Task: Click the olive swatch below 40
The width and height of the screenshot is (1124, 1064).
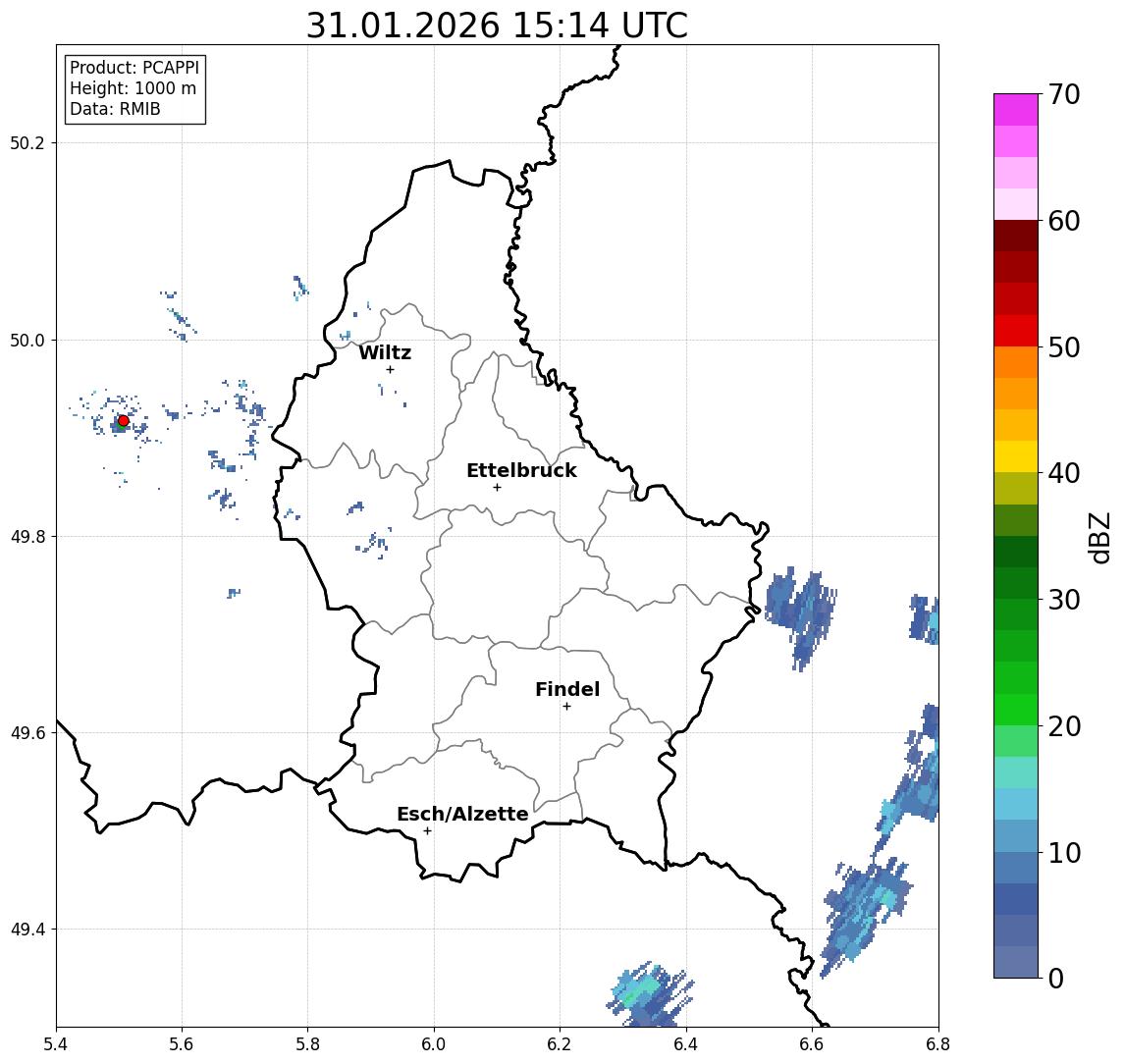Action: (x=1016, y=488)
